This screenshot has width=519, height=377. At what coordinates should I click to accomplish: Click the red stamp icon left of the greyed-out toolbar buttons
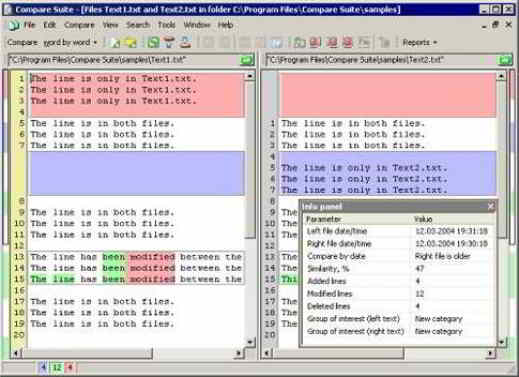click(185, 43)
